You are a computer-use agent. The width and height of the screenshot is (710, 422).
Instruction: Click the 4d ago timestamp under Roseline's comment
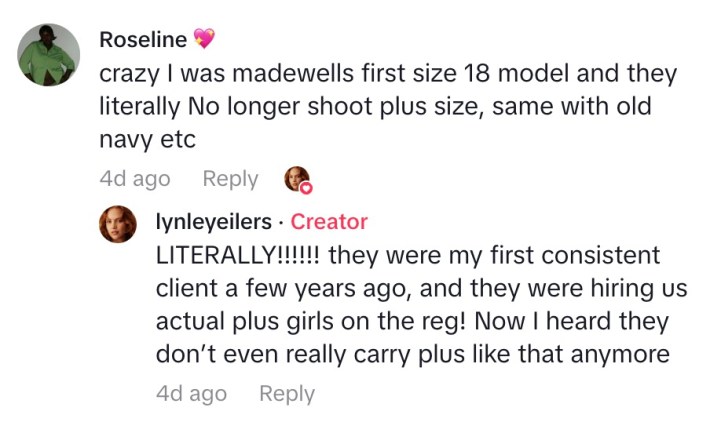135,179
